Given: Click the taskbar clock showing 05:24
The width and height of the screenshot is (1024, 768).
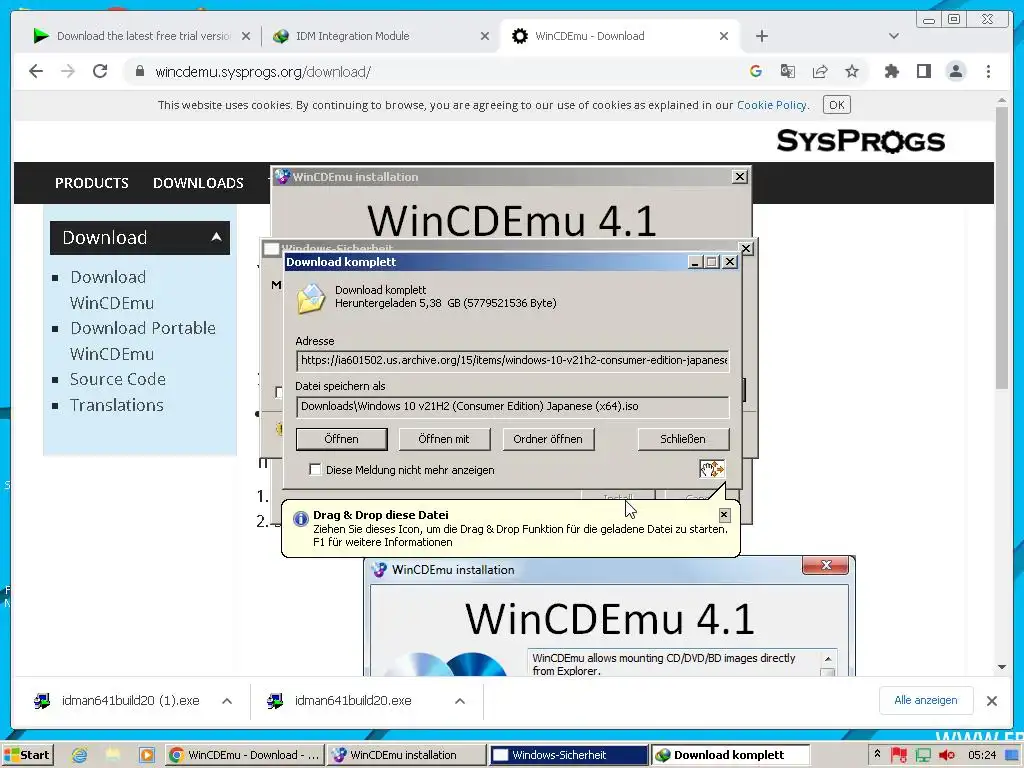Looking at the screenshot, I should pos(982,755).
